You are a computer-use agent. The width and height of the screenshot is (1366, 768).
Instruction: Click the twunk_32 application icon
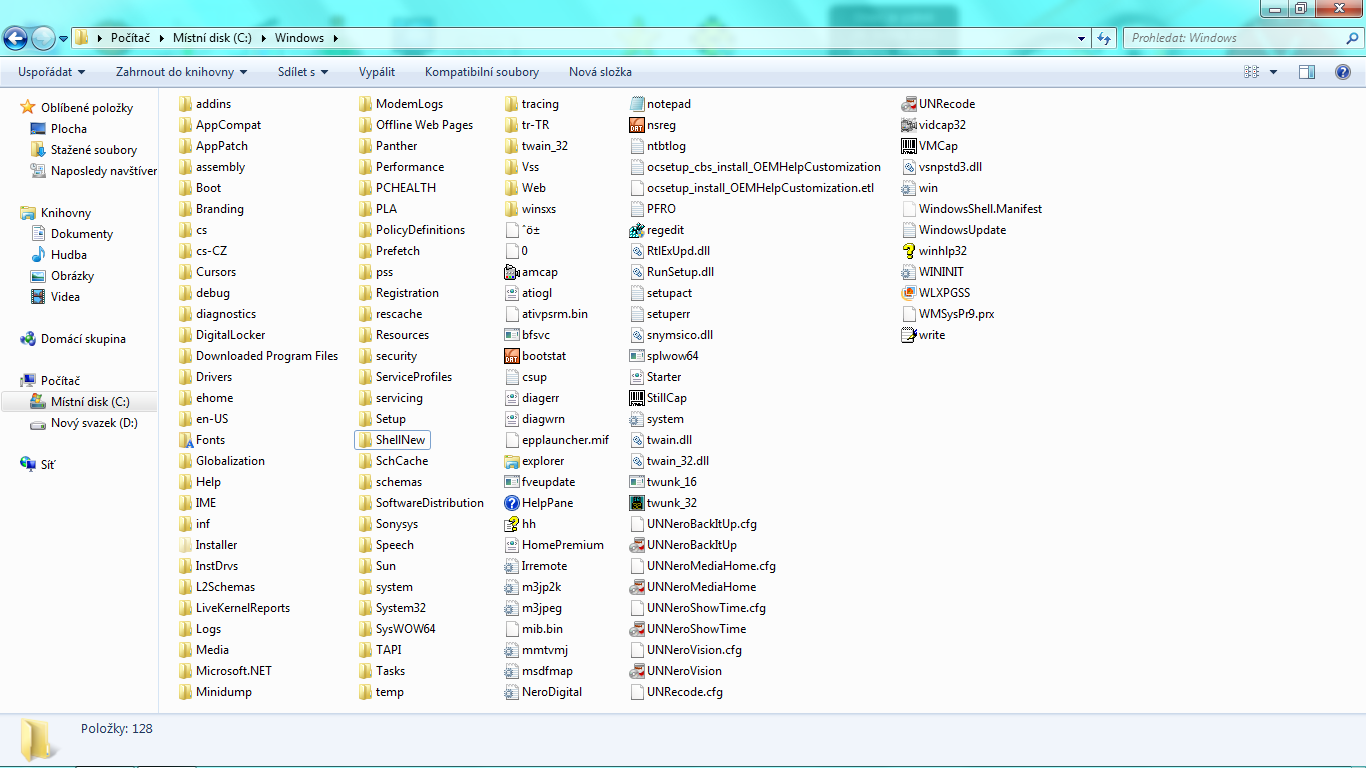coord(637,503)
